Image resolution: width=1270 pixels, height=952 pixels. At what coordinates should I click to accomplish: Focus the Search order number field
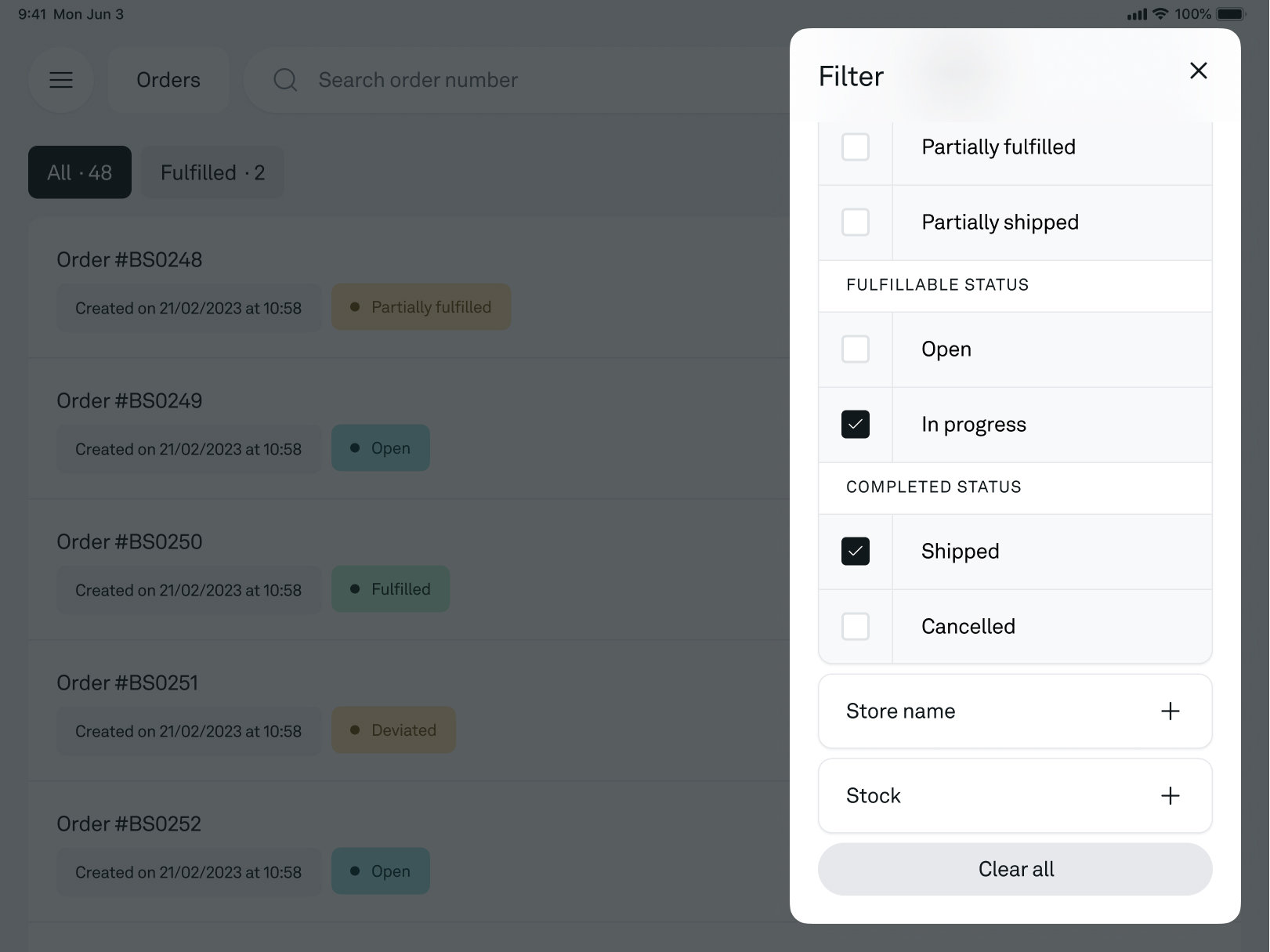coord(517,80)
